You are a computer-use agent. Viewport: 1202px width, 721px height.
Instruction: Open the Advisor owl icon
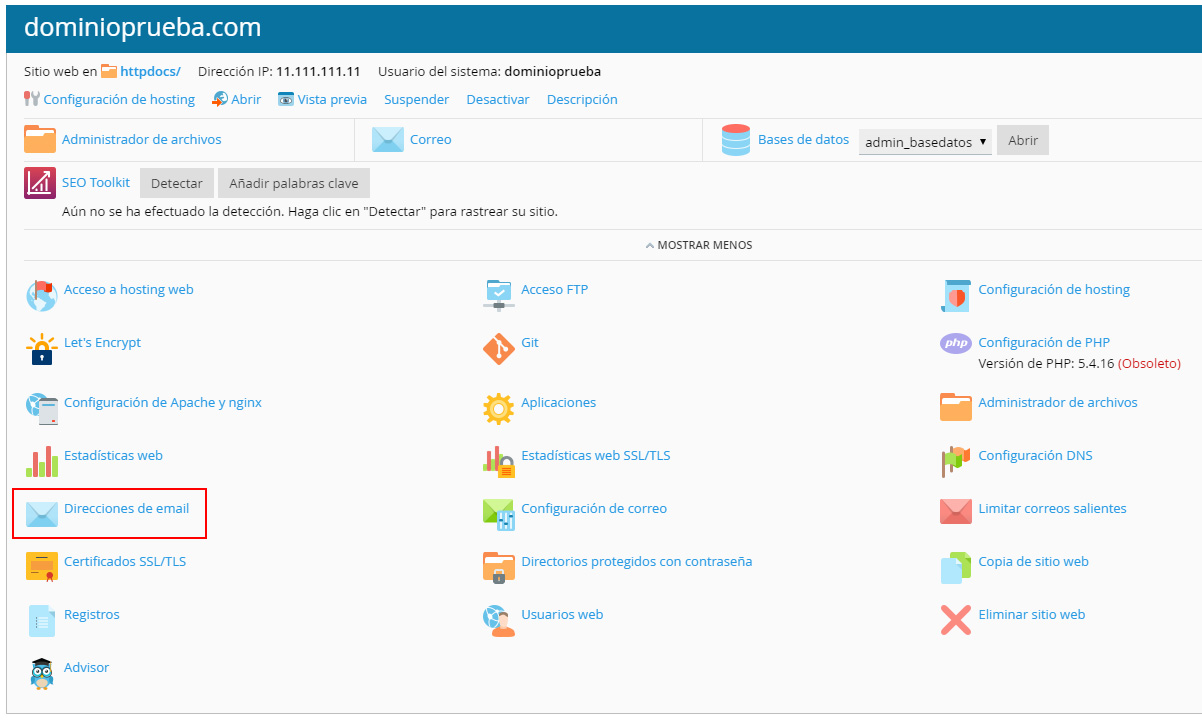pyautogui.click(x=41, y=673)
